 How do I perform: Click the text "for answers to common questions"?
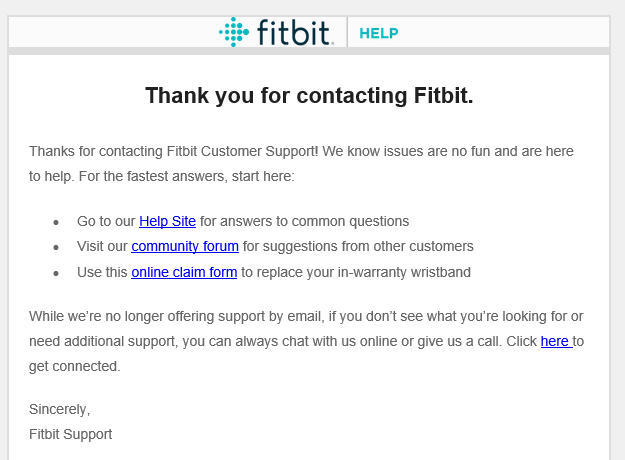click(x=304, y=221)
